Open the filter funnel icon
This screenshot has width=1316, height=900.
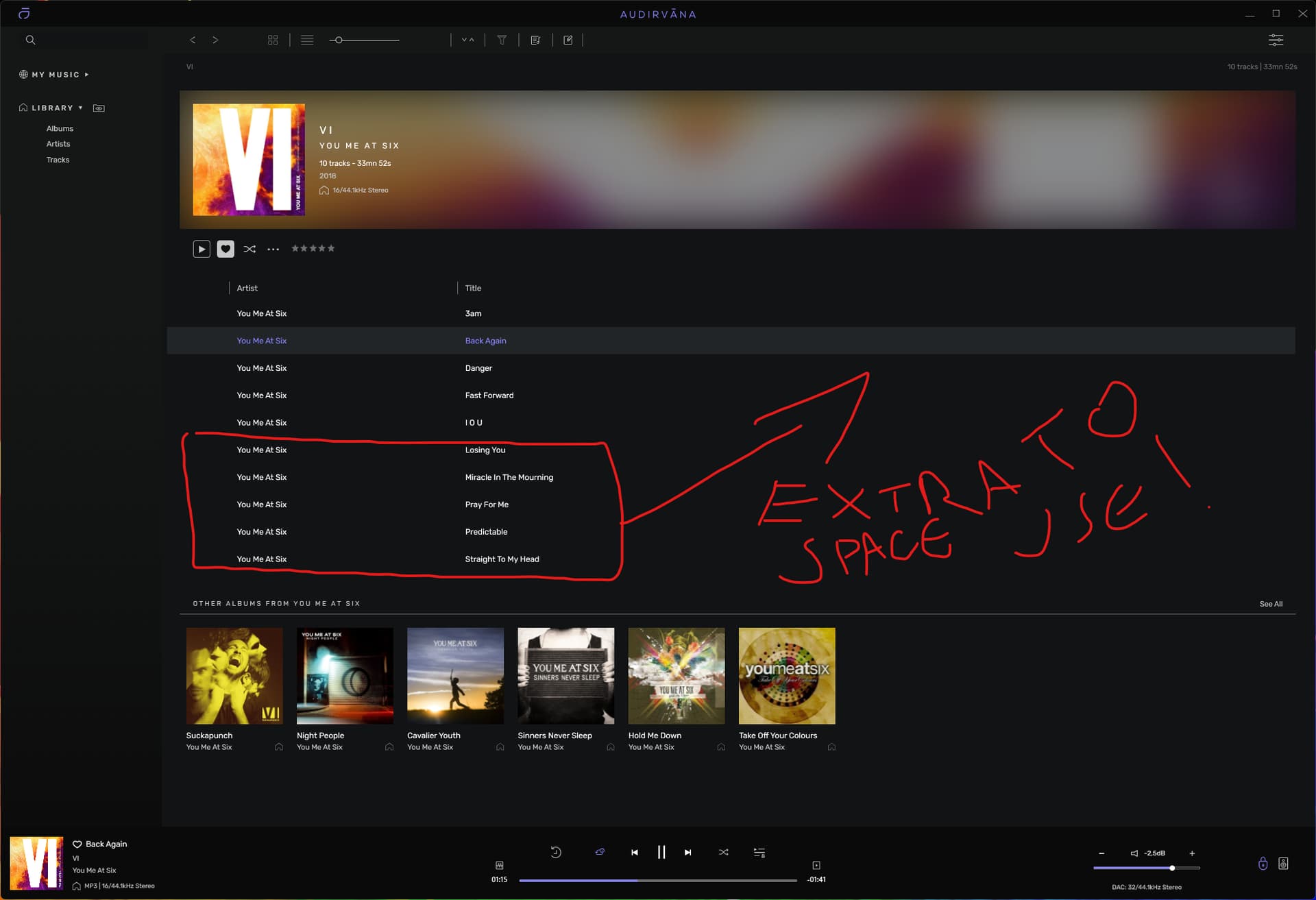502,40
